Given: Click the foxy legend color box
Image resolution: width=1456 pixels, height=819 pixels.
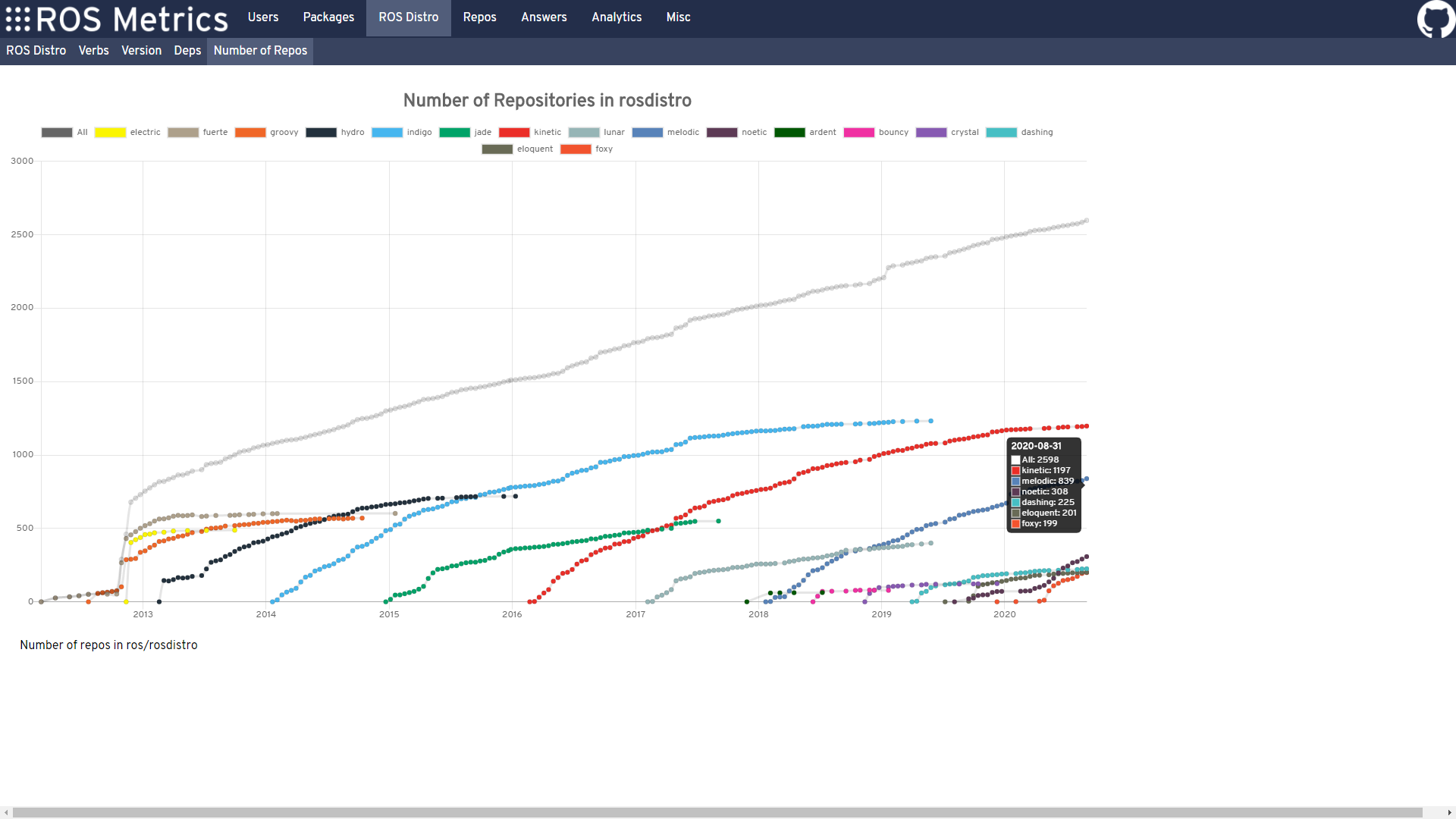Looking at the screenshot, I should pos(576,149).
